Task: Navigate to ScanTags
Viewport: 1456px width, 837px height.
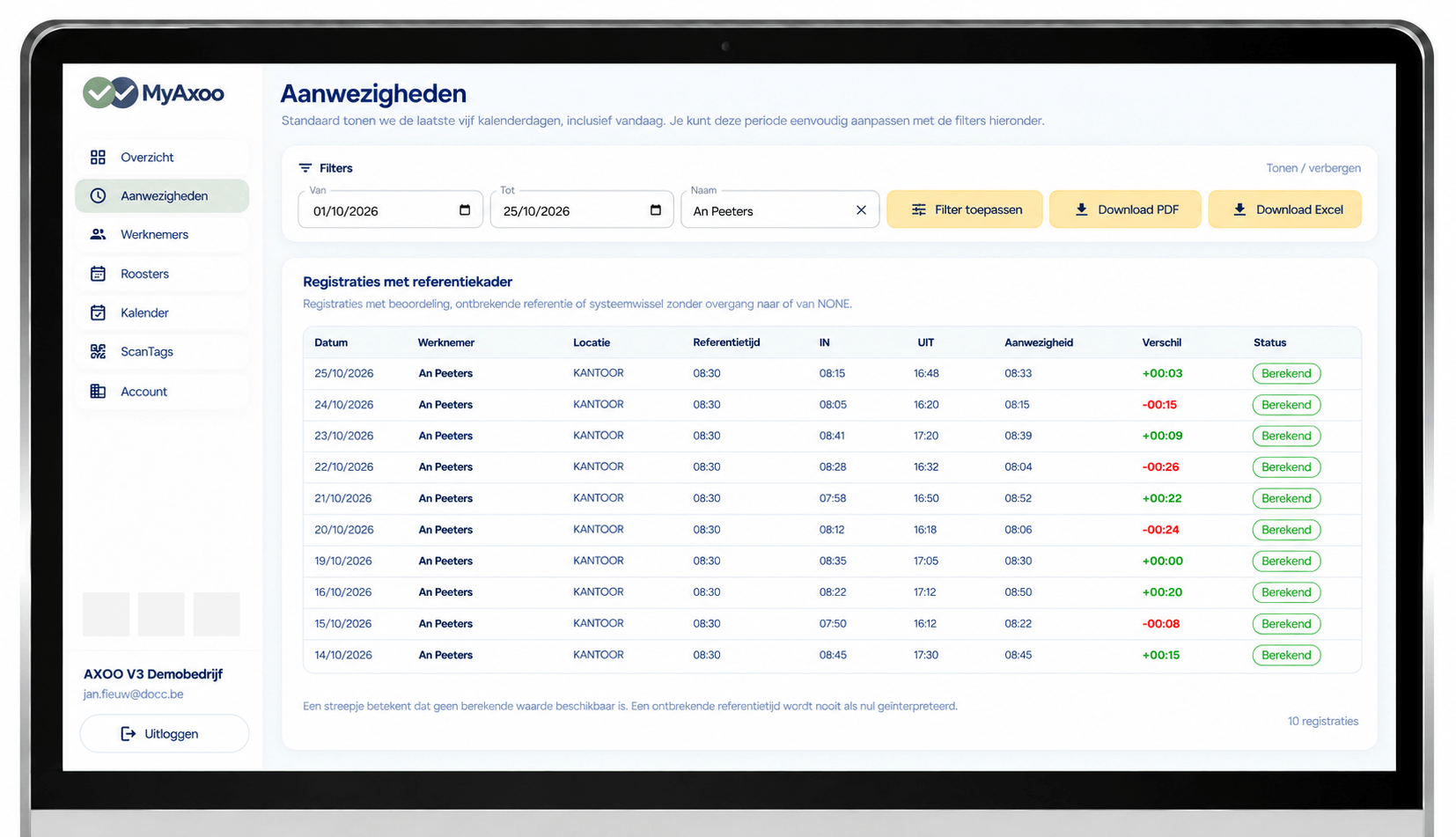Action: [x=162, y=351]
